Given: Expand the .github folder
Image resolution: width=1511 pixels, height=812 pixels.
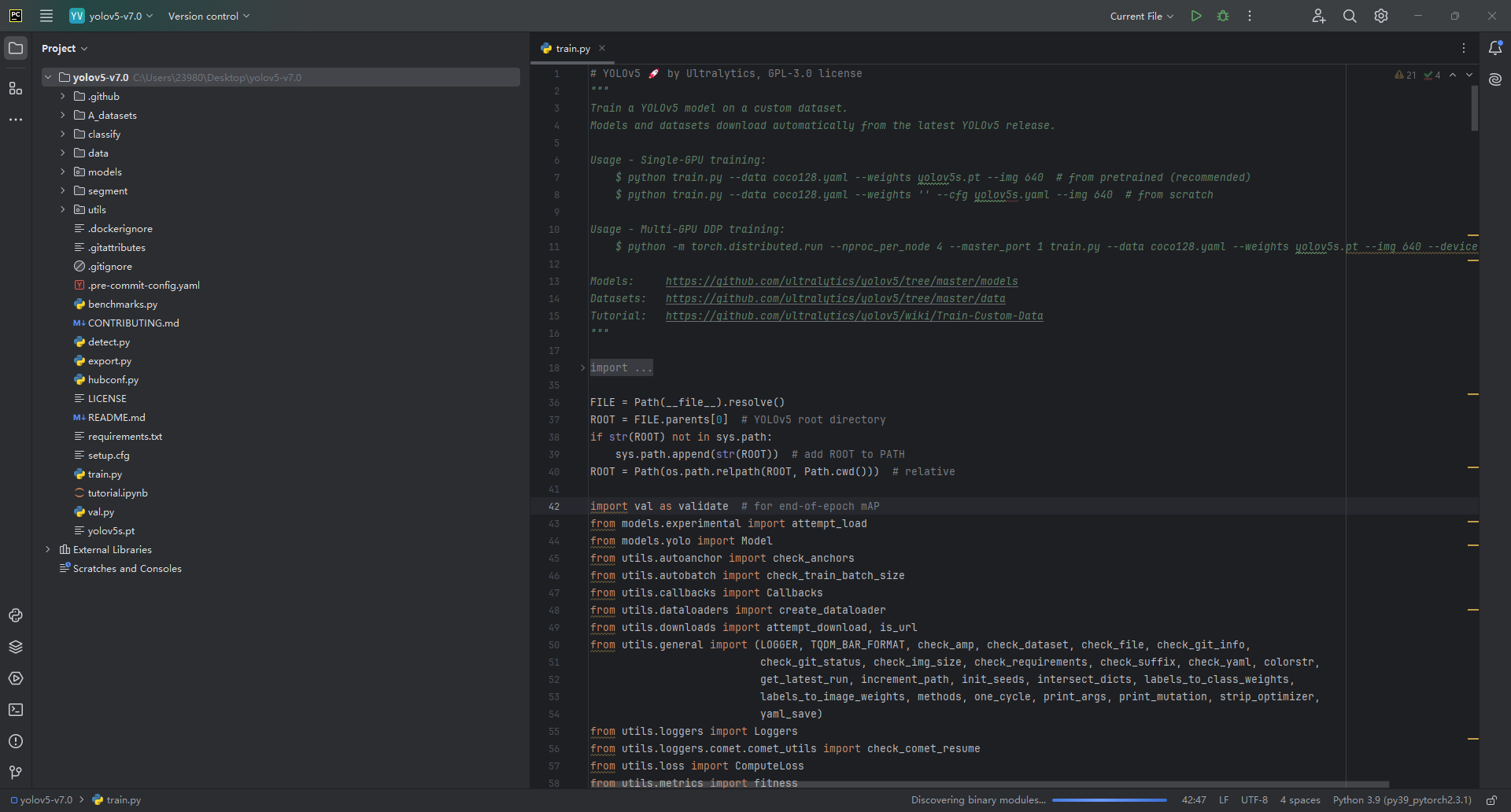Looking at the screenshot, I should 63,96.
